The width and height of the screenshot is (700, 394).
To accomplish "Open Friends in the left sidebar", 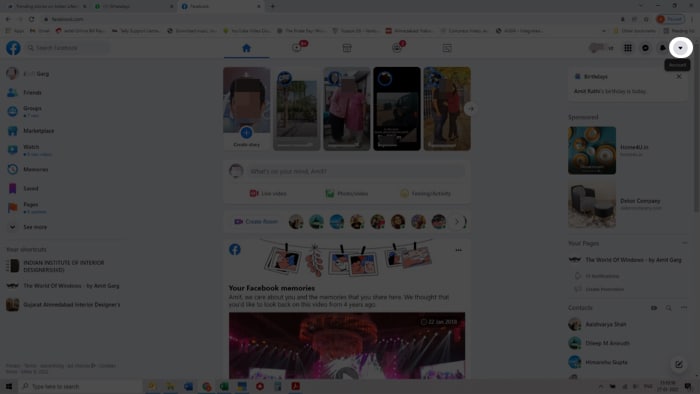I will pos(32,92).
